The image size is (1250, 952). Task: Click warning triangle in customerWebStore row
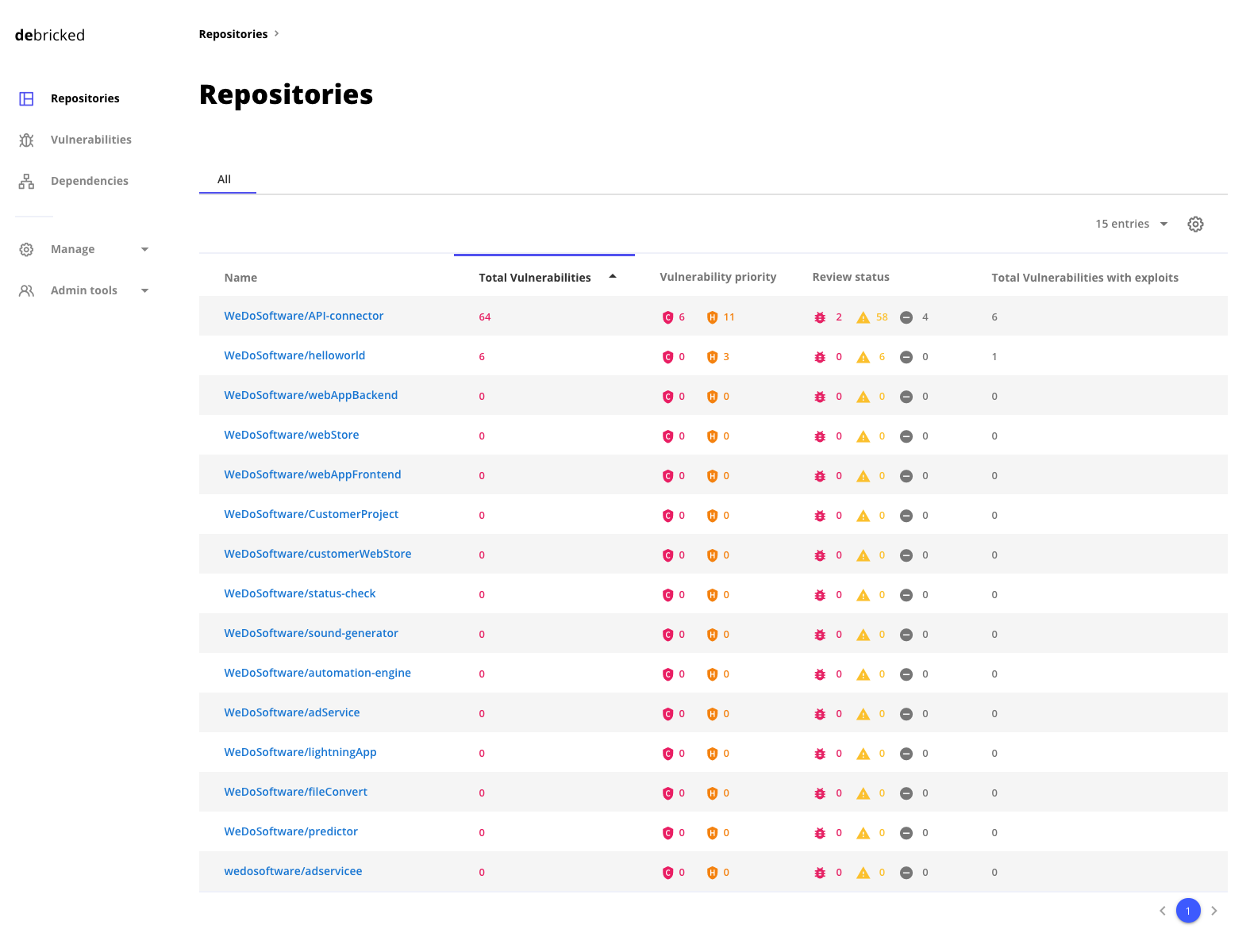(x=863, y=555)
